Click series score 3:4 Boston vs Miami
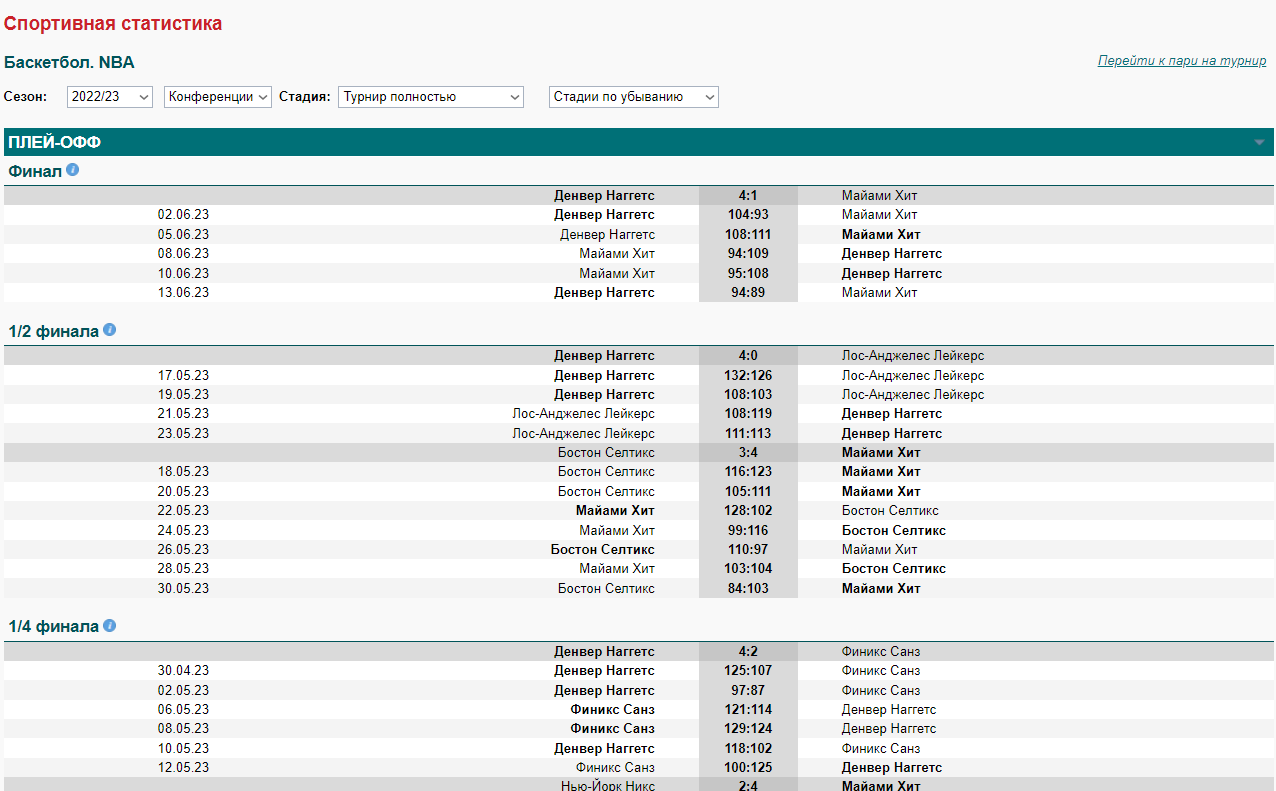 point(748,453)
